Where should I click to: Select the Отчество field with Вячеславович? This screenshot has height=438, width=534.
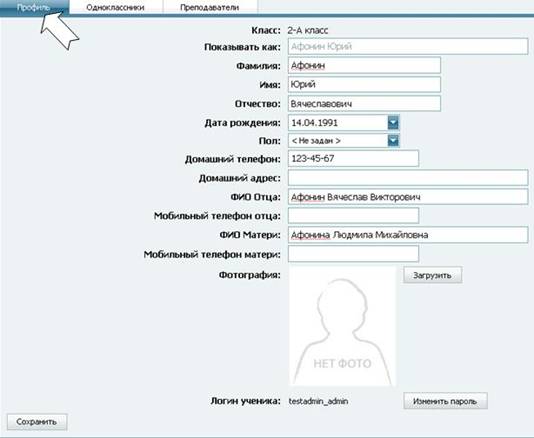[364, 104]
